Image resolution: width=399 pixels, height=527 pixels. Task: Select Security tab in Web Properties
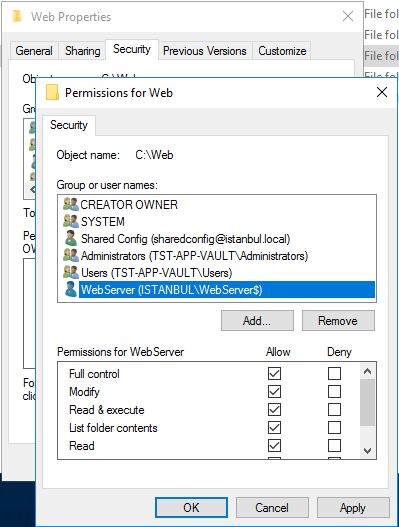pyautogui.click(x=132, y=49)
